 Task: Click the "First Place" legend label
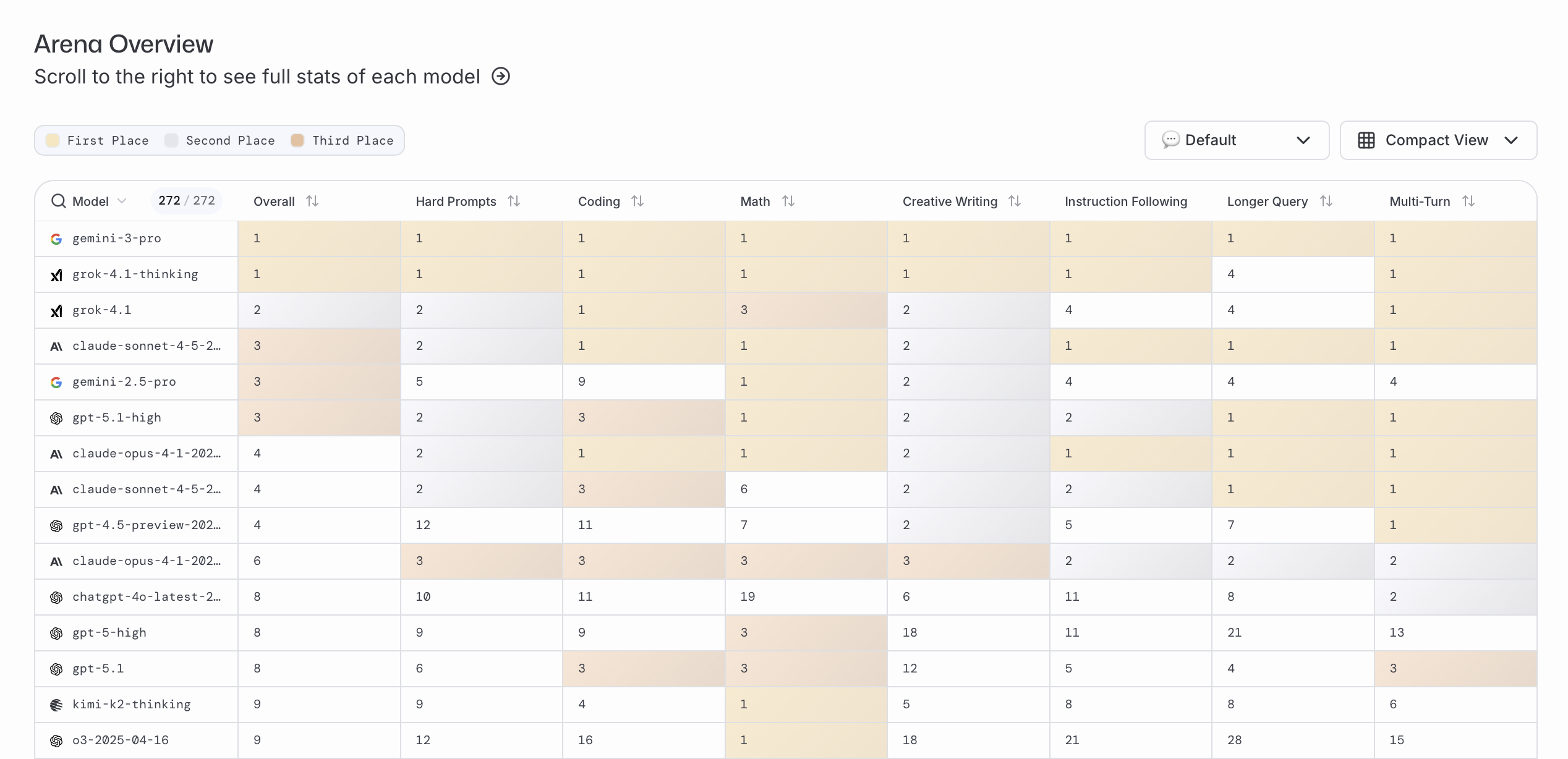(x=108, y=140)
